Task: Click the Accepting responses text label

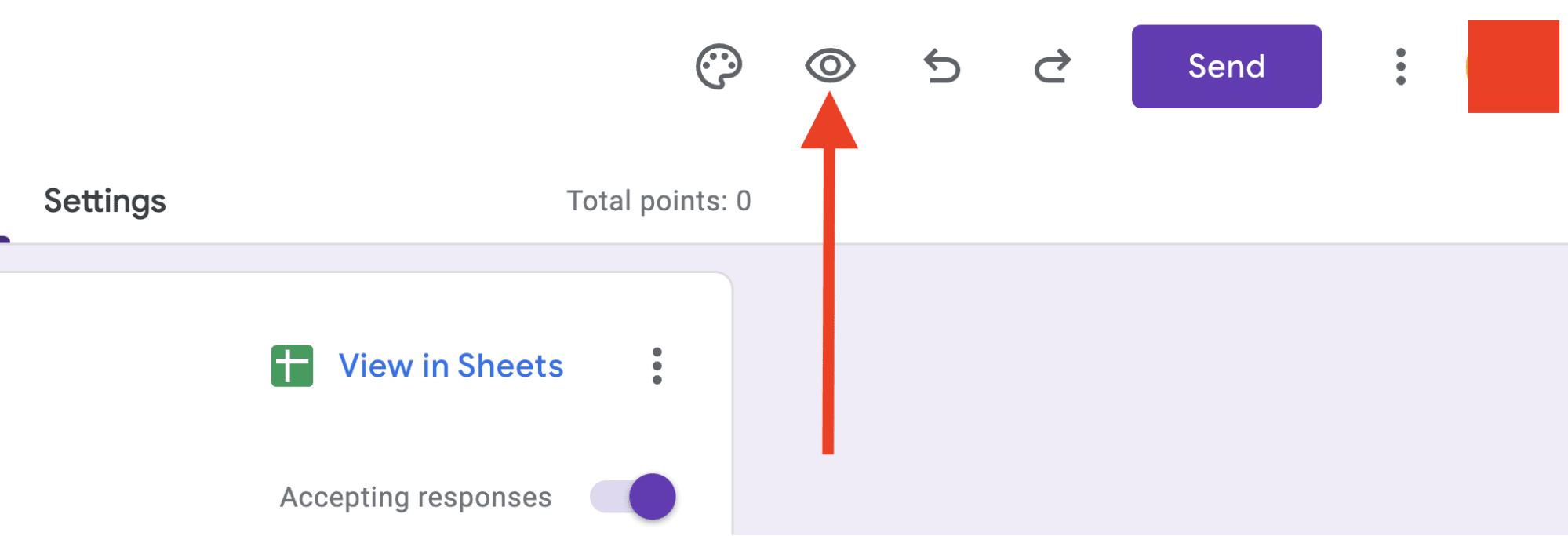Action: coord(417,497)
